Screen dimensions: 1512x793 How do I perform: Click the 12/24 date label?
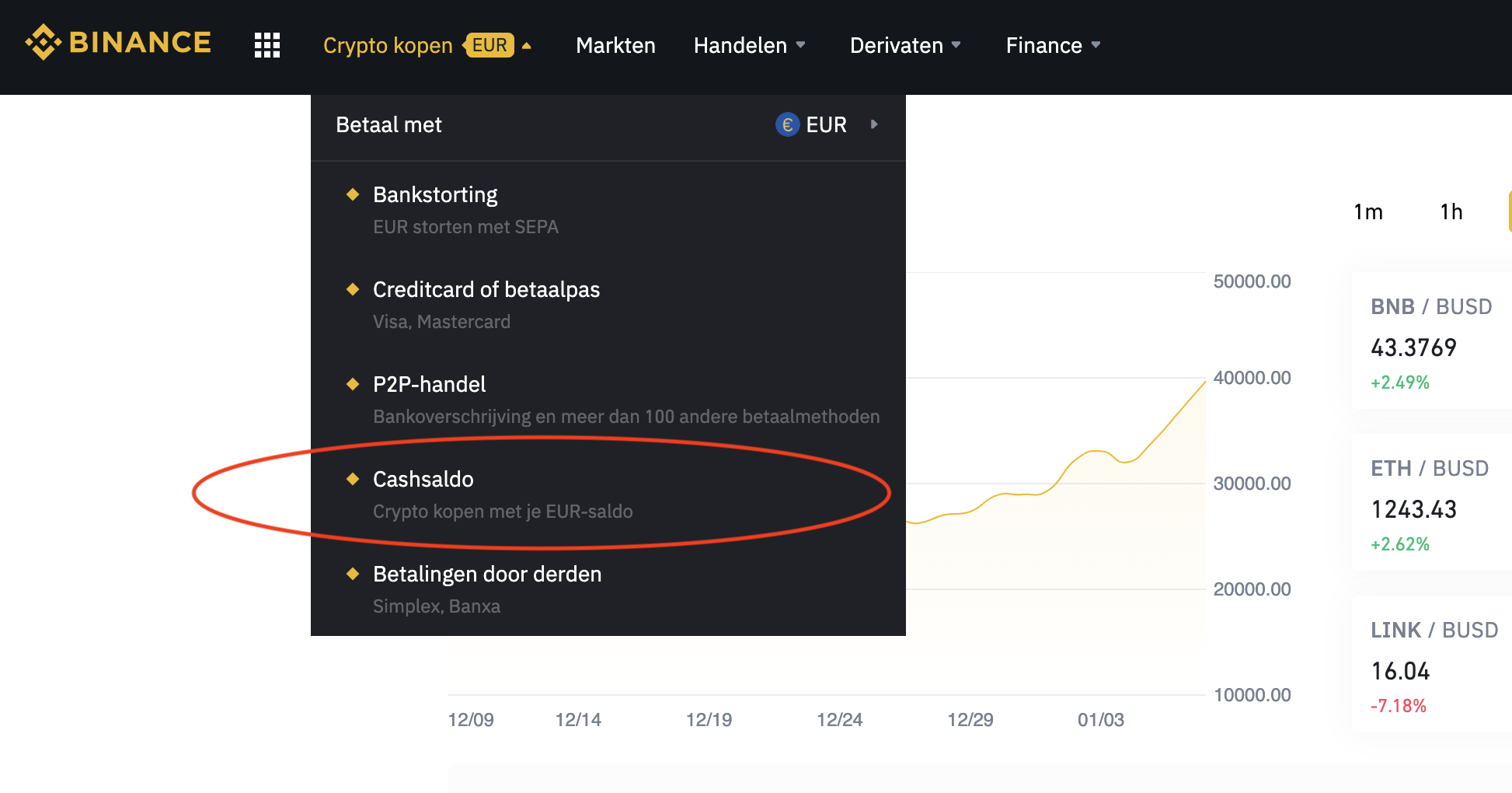click(x=839, y=720)
